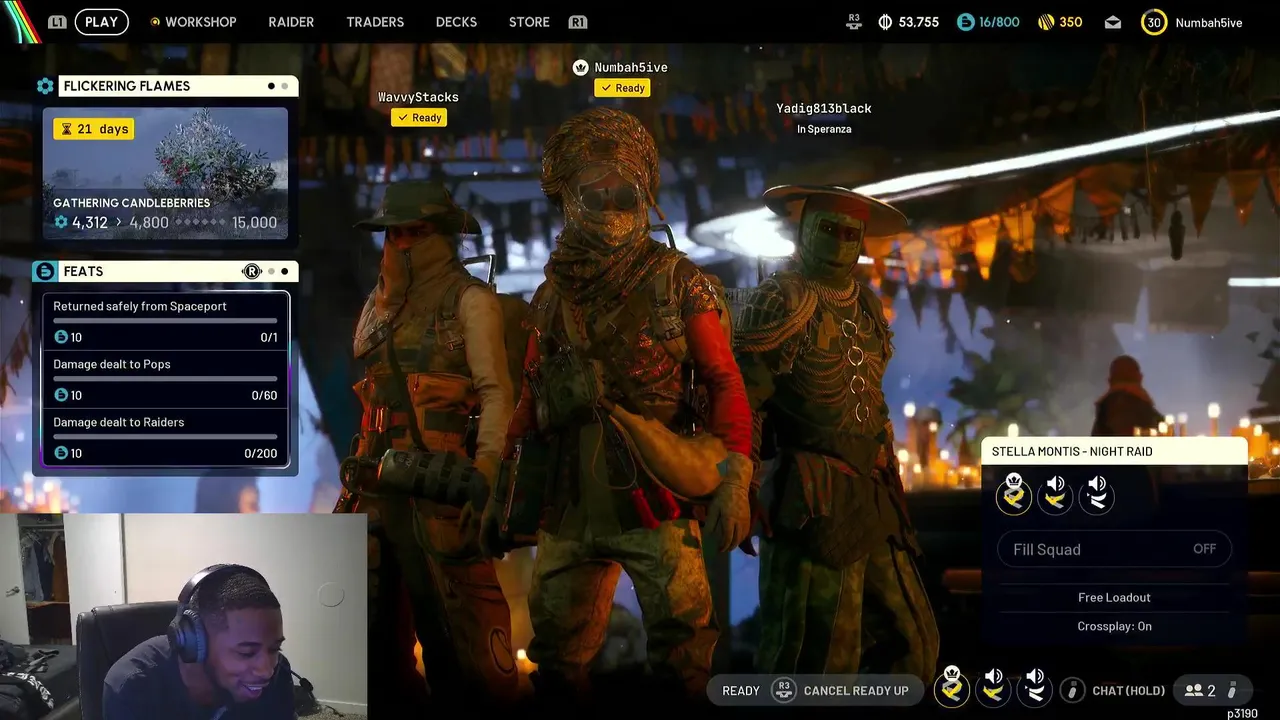The image size is (1280, 720).
Task: Click WavvyStacks player name
Action: click(x=418, y=97)
